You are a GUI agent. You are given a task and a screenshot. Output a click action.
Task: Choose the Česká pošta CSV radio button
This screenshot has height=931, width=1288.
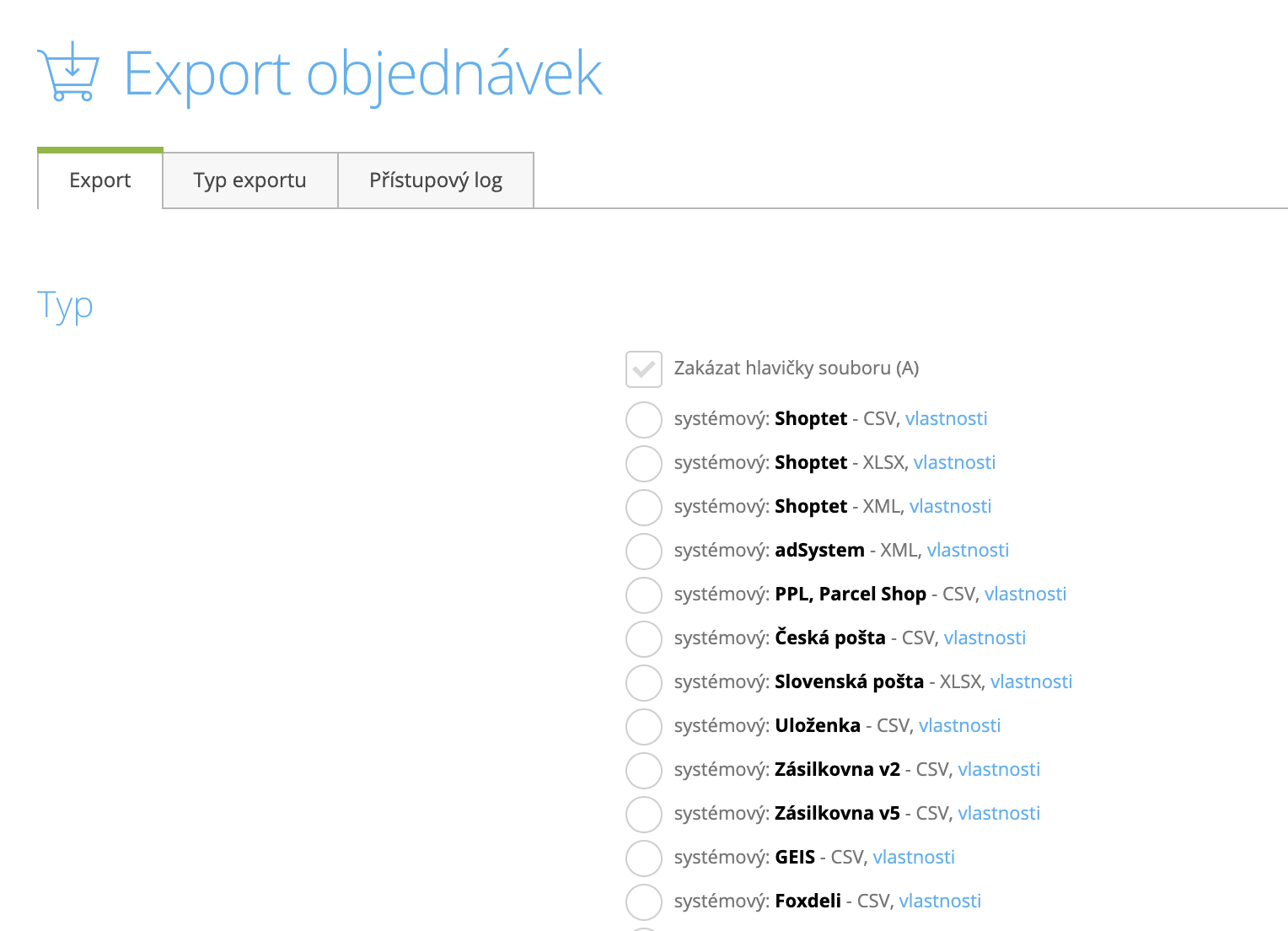click(644, 639)
